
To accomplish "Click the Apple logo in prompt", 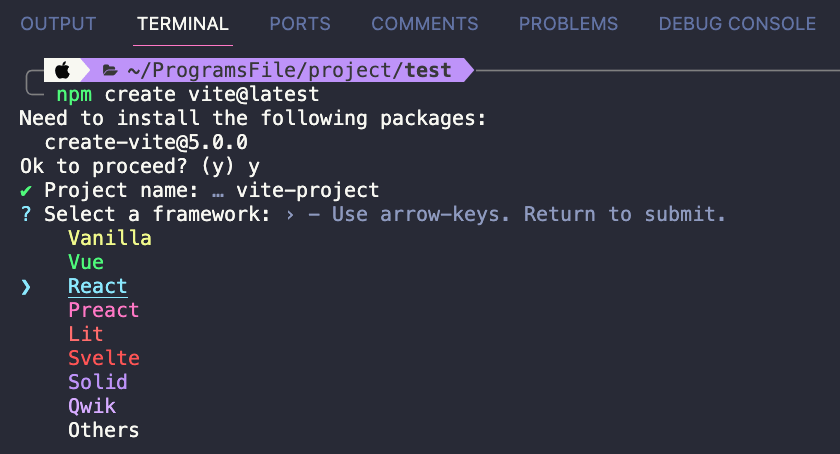I will coord(63,70).
